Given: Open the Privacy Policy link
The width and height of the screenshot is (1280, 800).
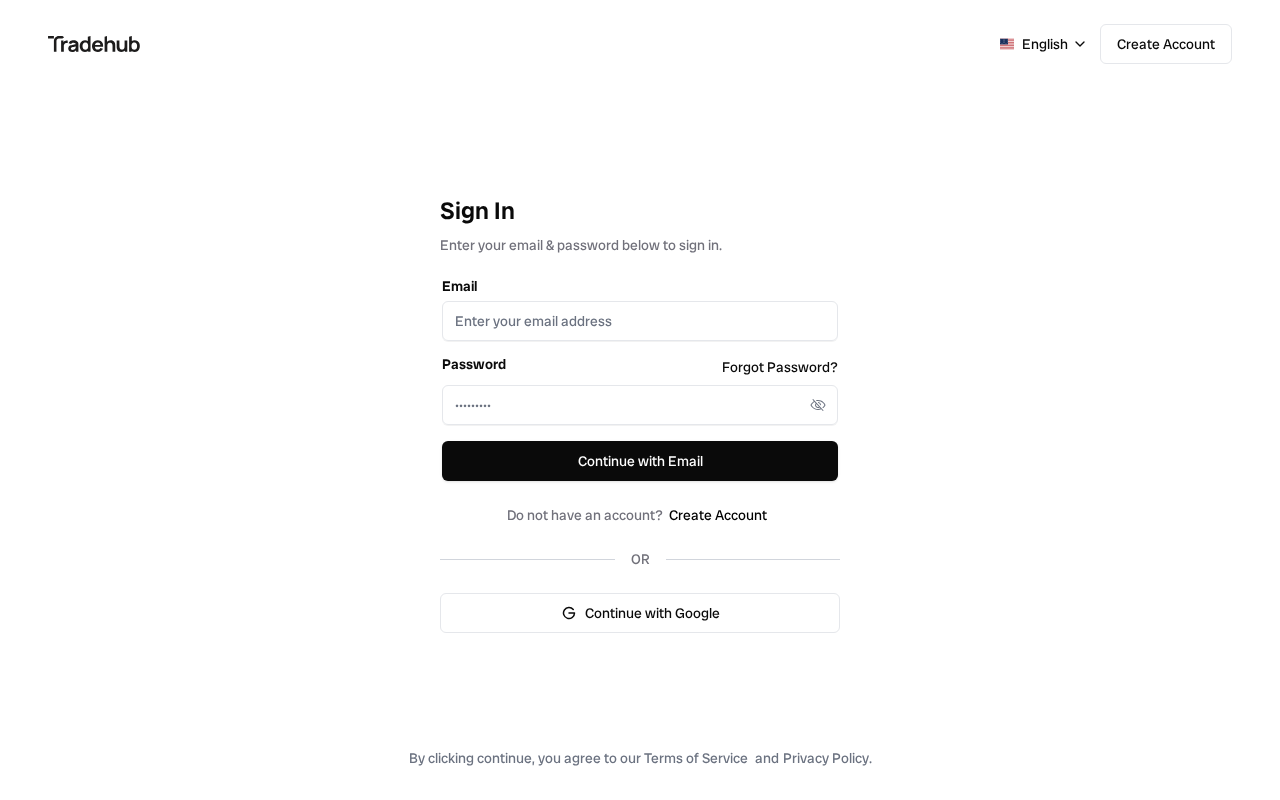Looking at the screenshot, I should point(826,758).
